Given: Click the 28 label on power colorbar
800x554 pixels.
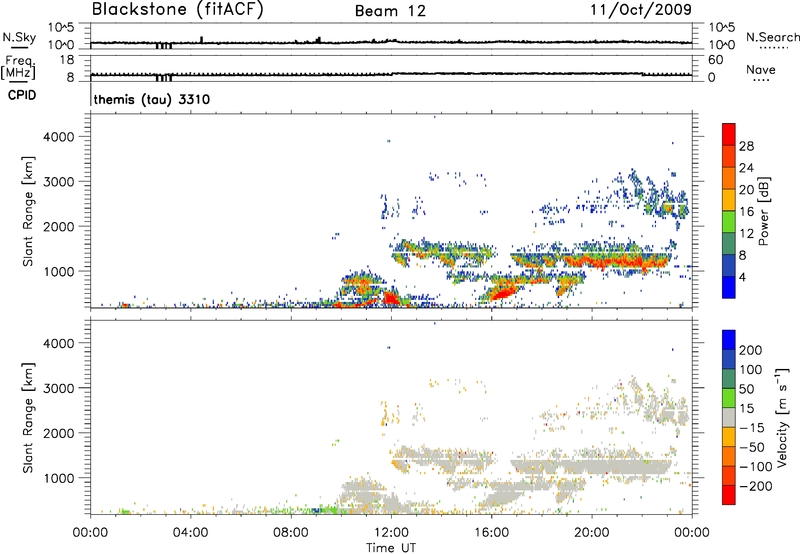Looking at the screenshot, I should point(746,146).
